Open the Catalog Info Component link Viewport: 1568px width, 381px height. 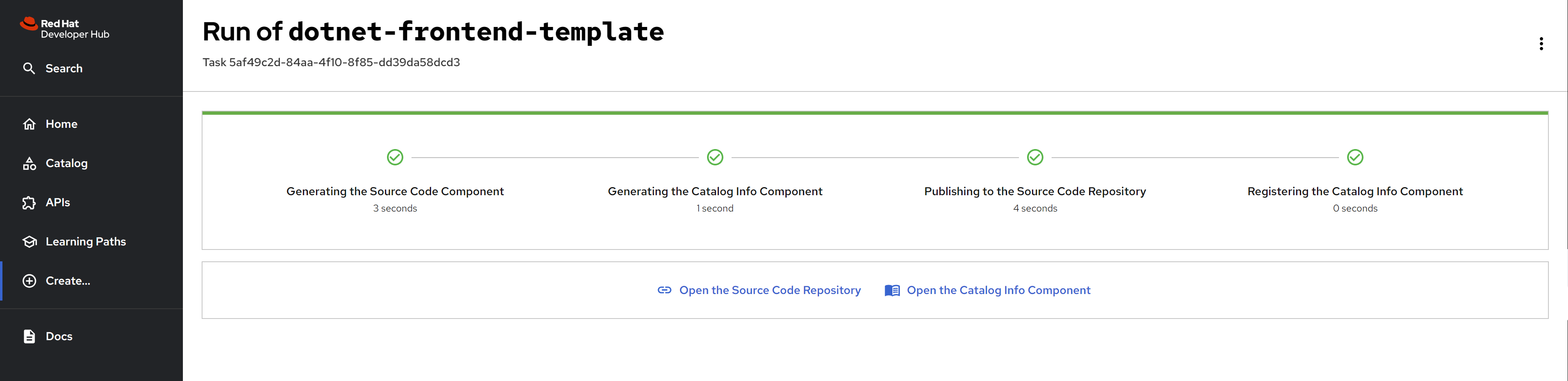[x=998, y=290]
